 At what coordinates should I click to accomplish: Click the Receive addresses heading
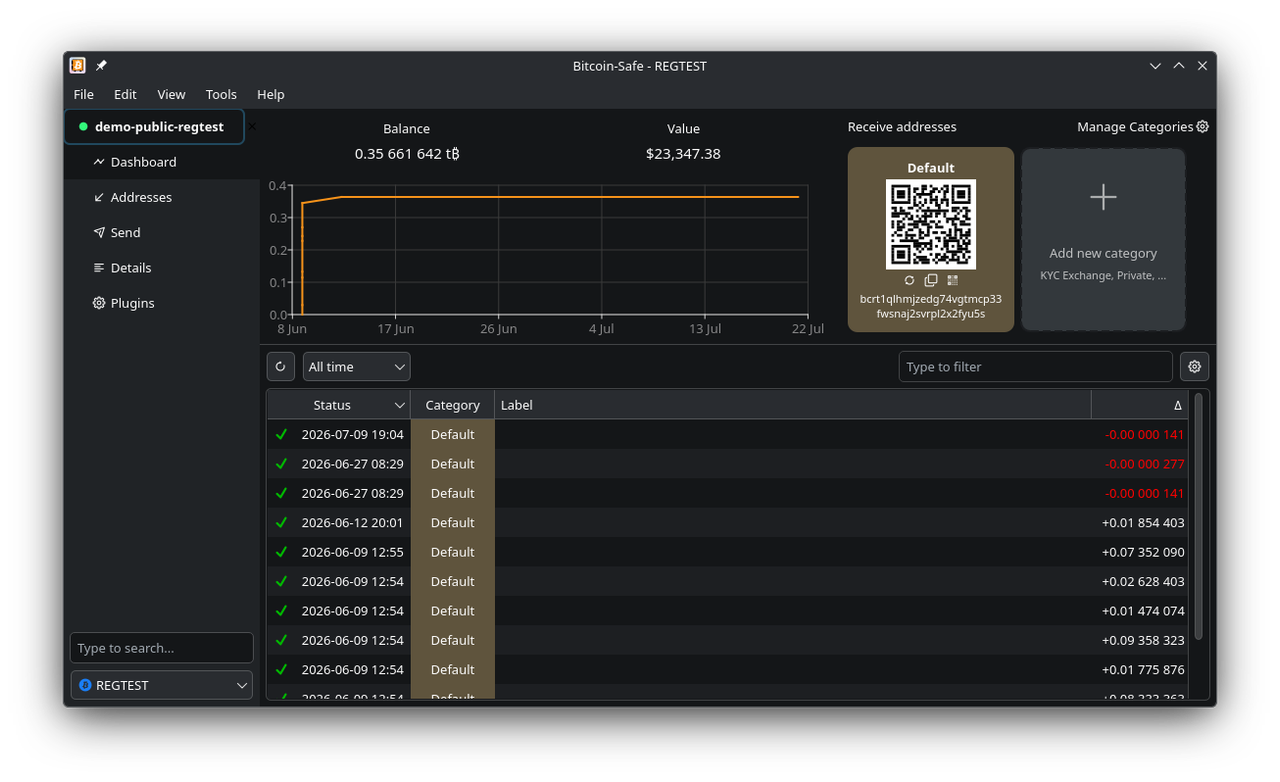[902, 127]
